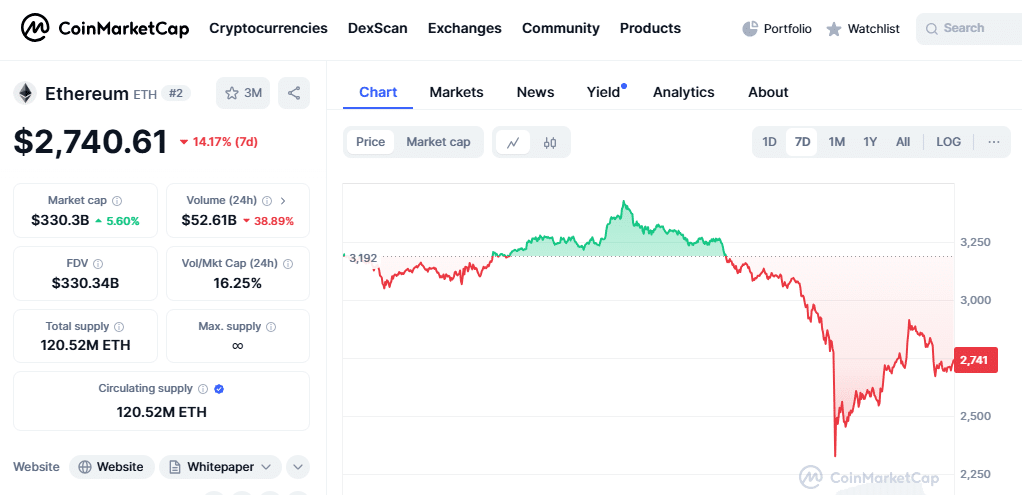
Task: Click the CoinMarketCap logo
Action: [105, 28]
